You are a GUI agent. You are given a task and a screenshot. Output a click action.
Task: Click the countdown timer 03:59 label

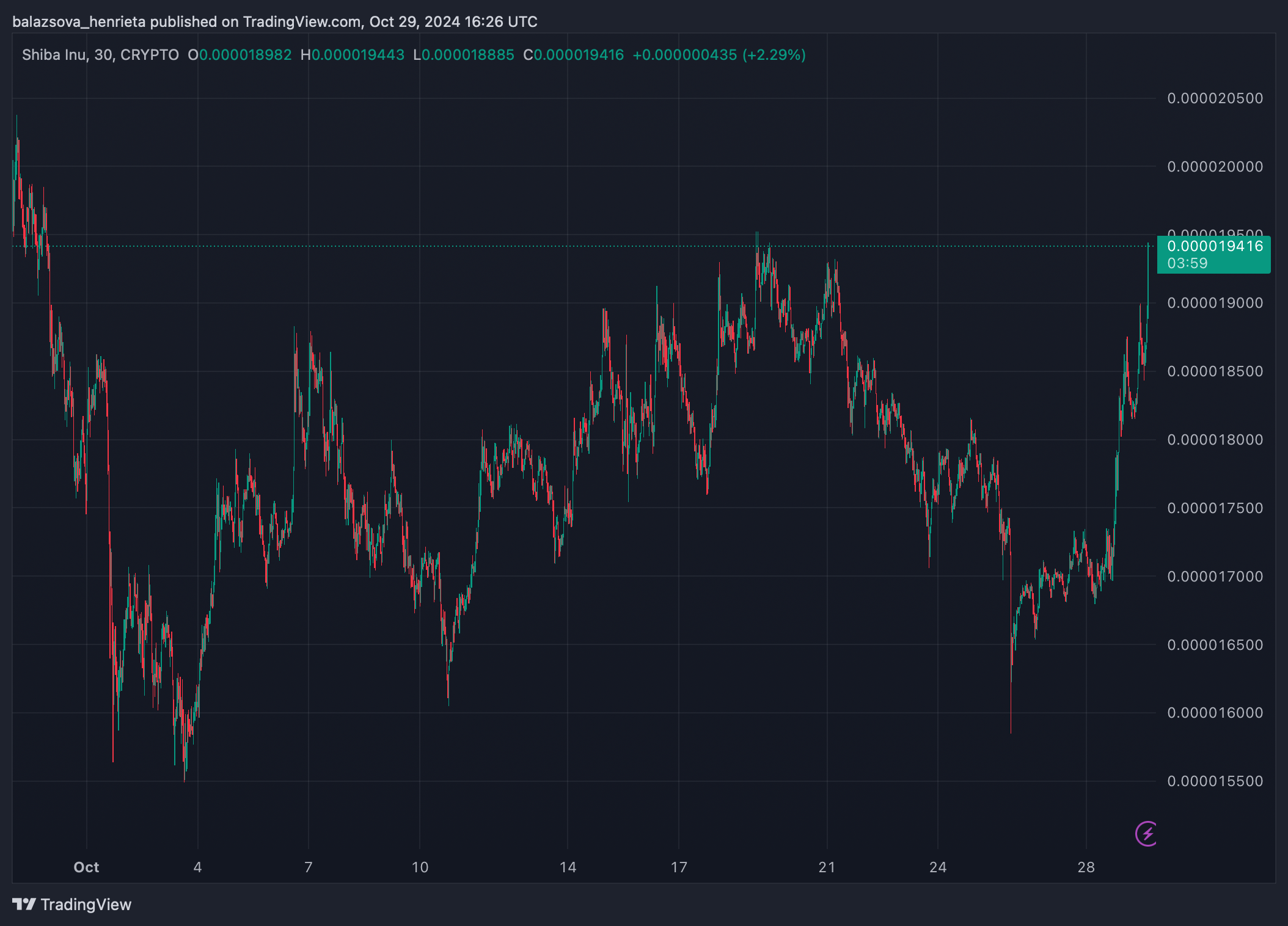tap(1187, 263)
